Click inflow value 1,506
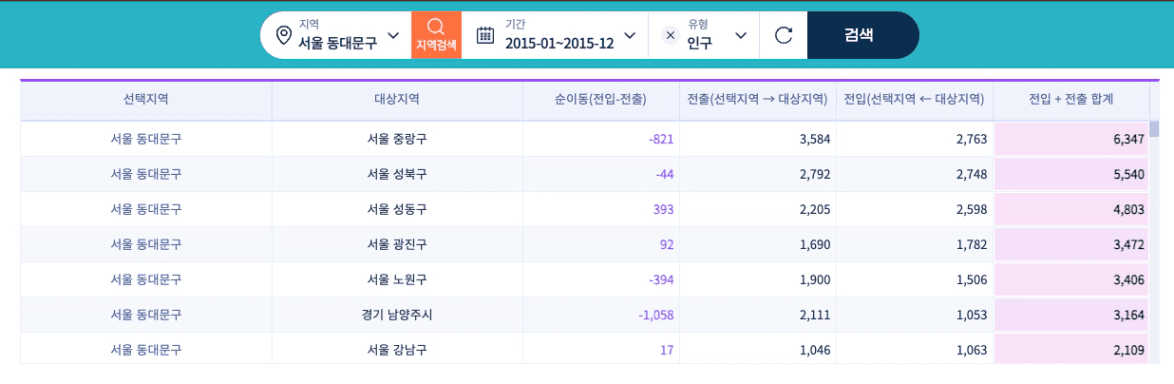The height and width of the screenshot is (384, 1174). click(973, 280)
